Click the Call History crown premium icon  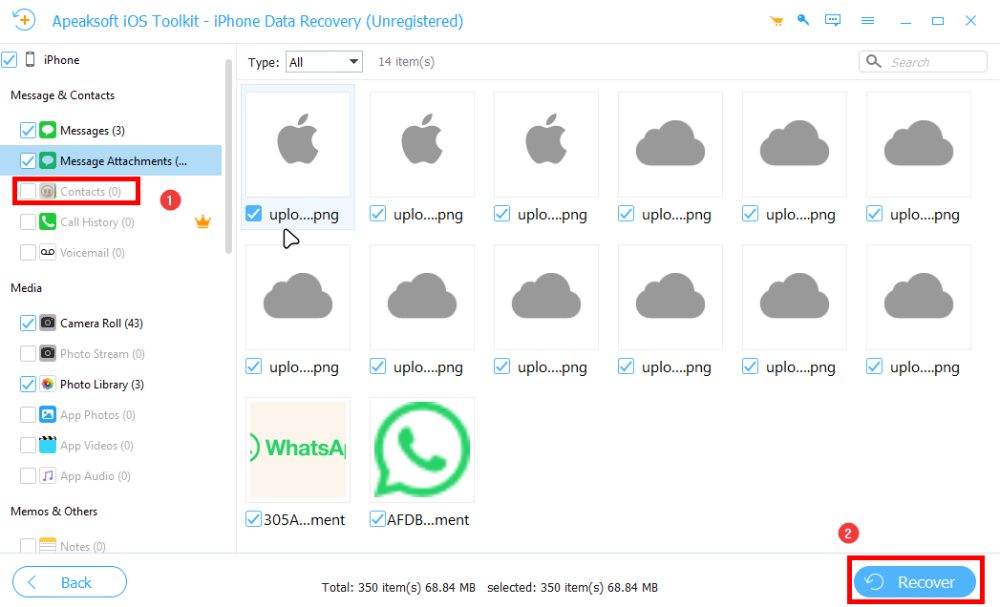tap(203, 222)
